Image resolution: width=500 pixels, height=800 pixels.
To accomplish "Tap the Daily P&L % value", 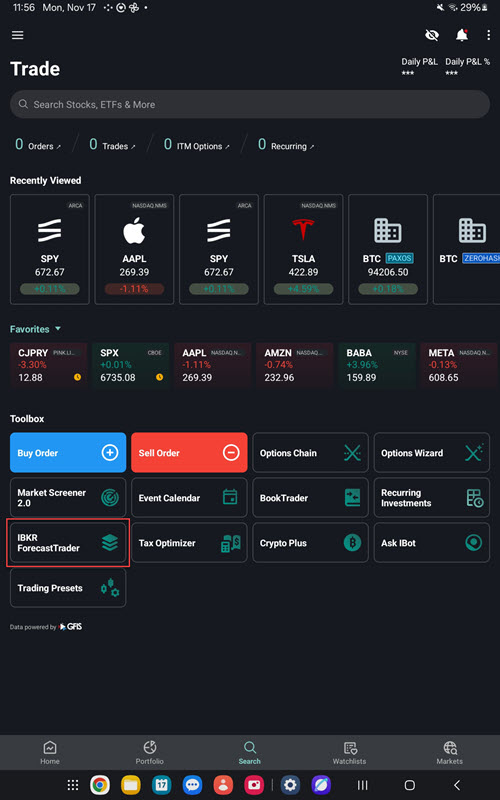I will click(451, 73).
